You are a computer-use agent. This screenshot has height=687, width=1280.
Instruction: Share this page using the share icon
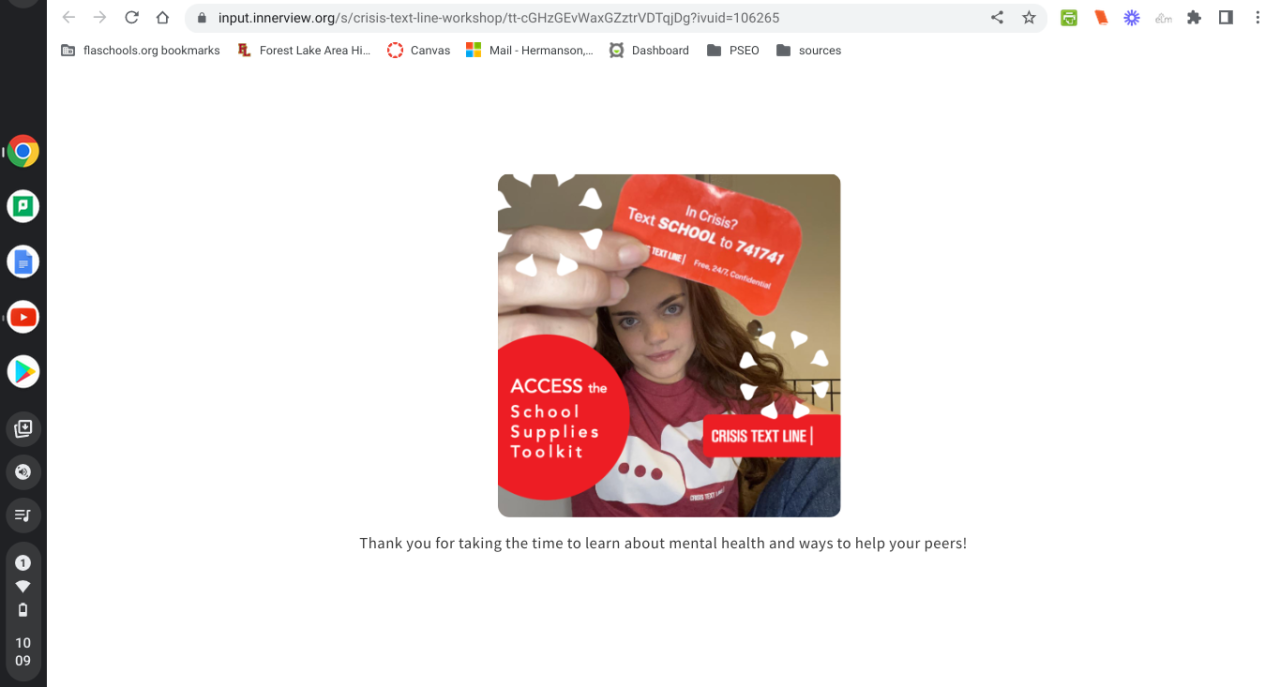click(x=997, y=18)
